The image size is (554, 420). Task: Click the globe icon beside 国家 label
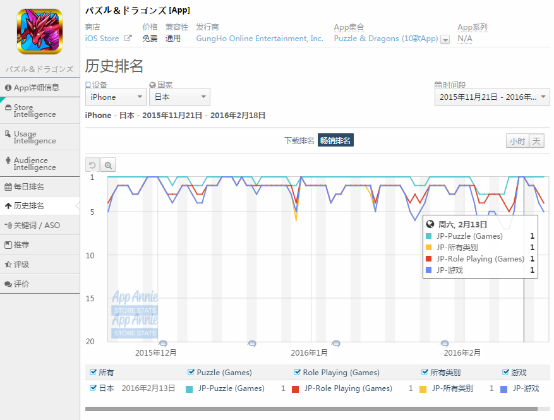pyautogui.click(x=153, y=85)
